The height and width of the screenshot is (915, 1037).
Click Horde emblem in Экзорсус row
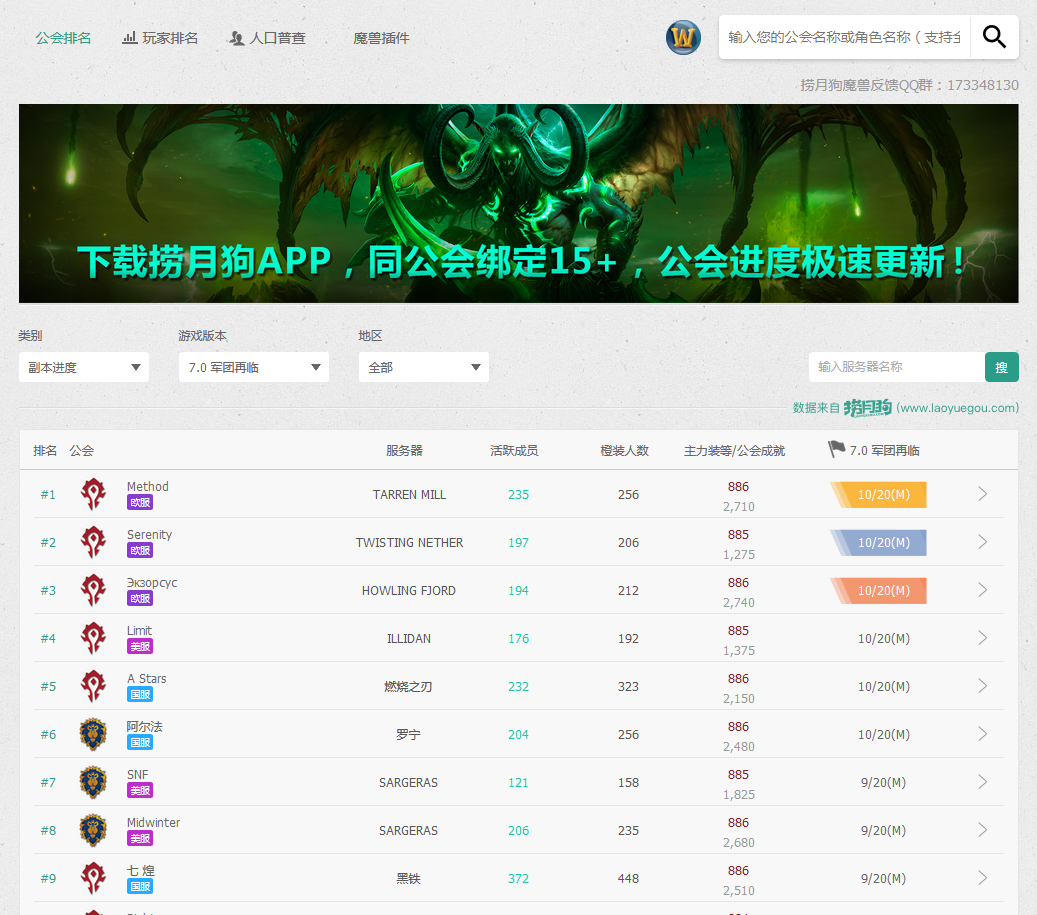point(93,590)
